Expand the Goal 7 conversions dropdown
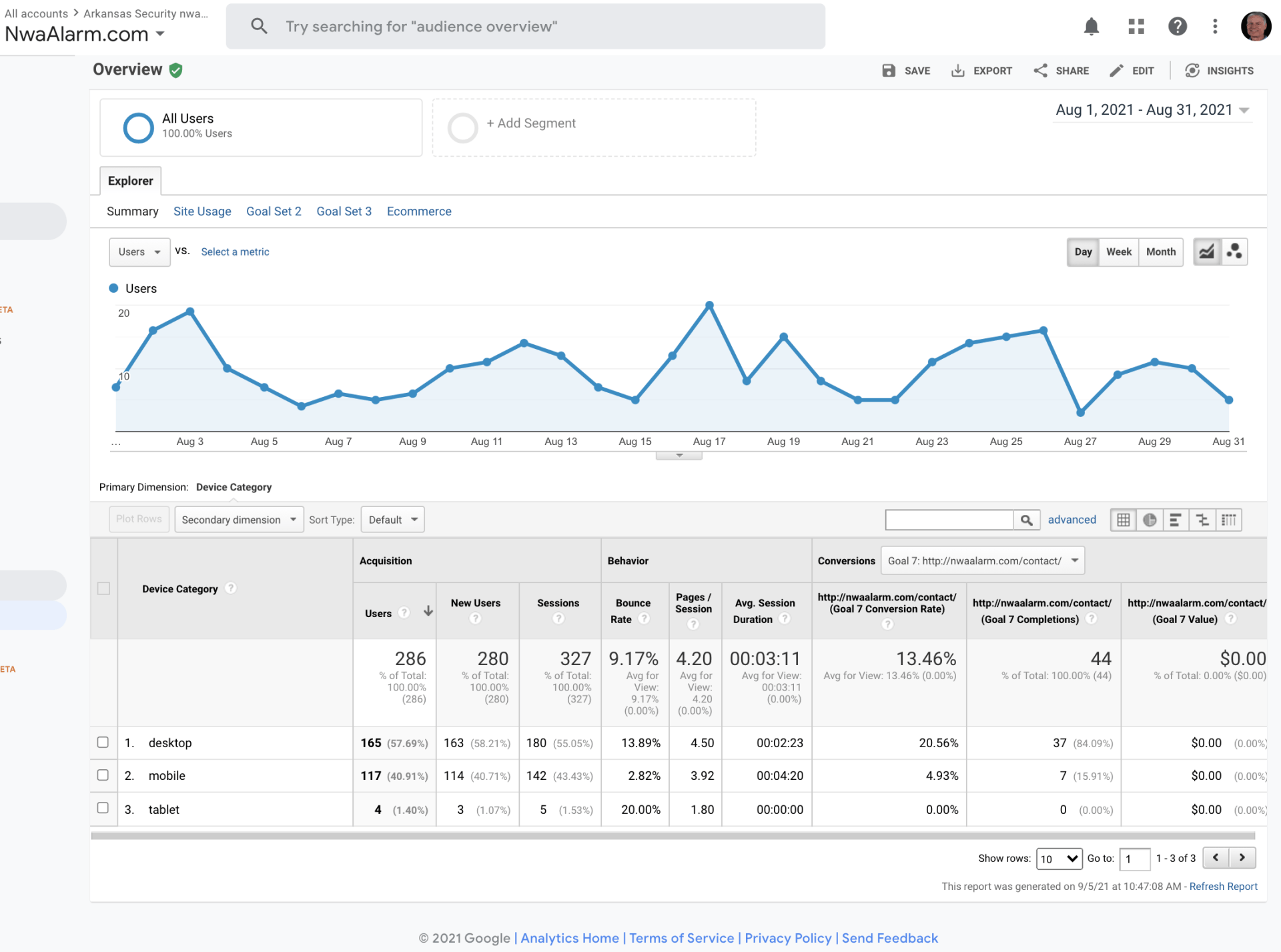Viewport: 1281px width, 952px height. tap(982, 561)
